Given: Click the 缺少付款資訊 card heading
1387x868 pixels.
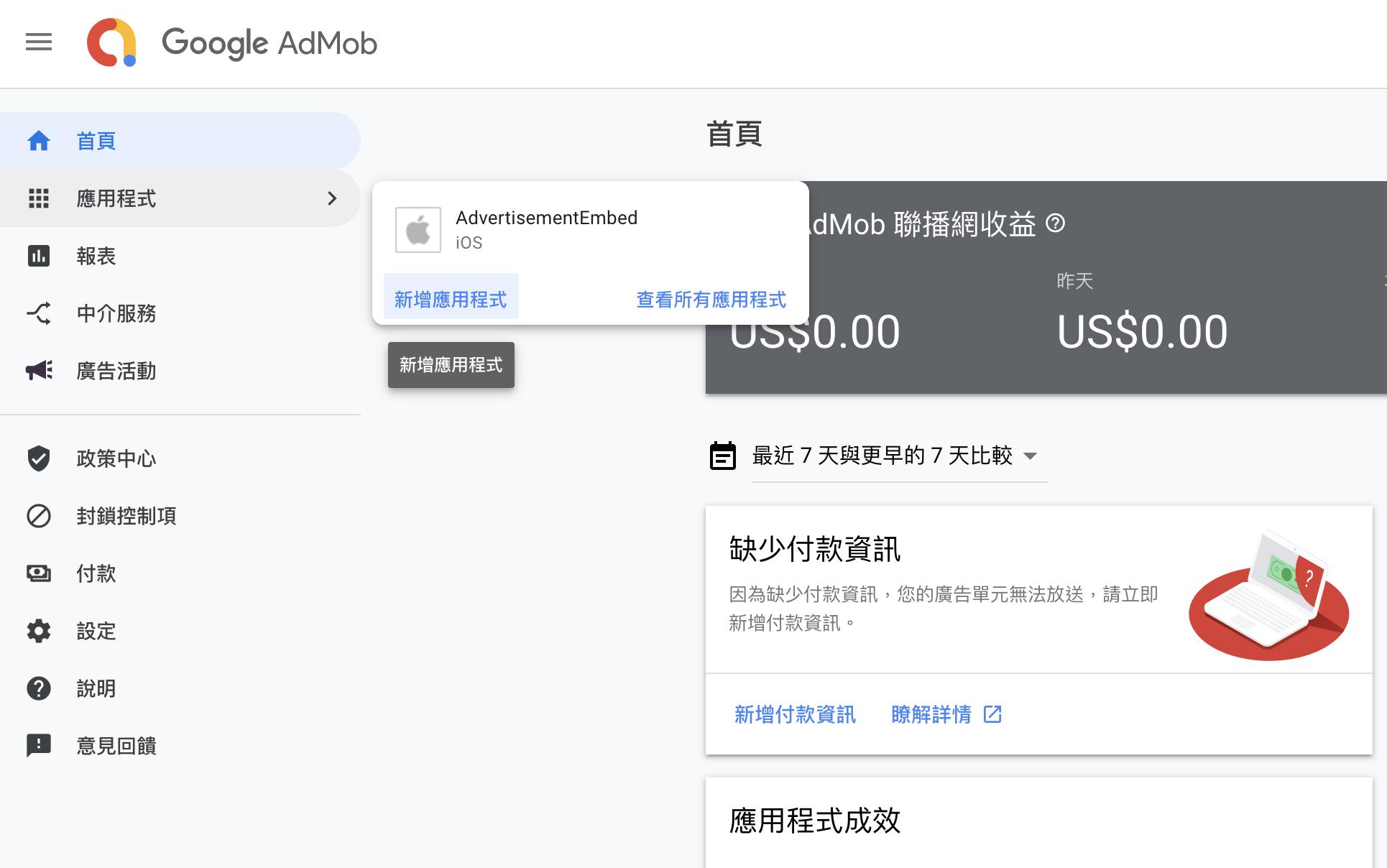Looking at the screenshot, I should [x=814, y=549].
